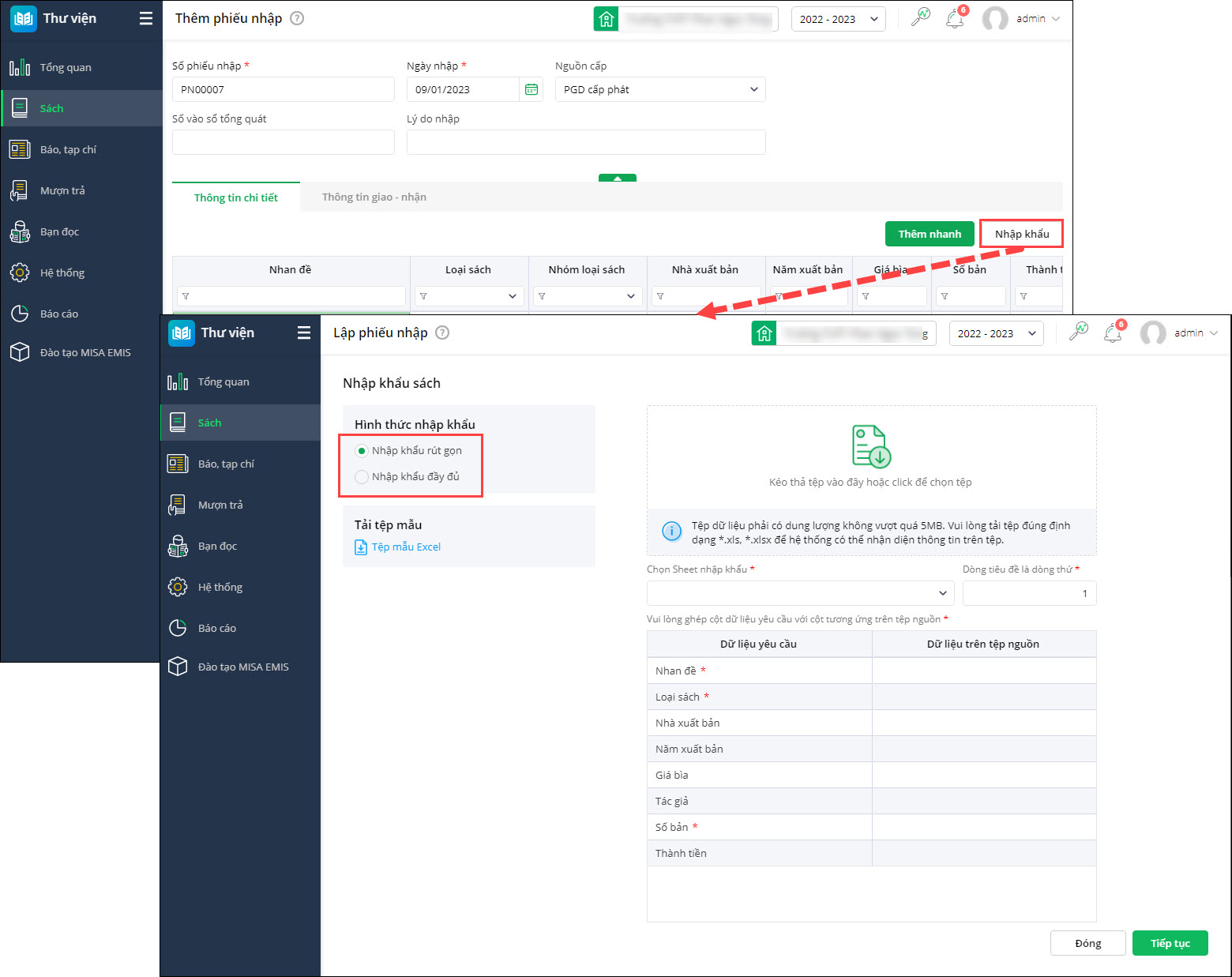Click drop zone text to choose file
The width and height of the screenshot is (1232, 977).
(x=870, y=482)
